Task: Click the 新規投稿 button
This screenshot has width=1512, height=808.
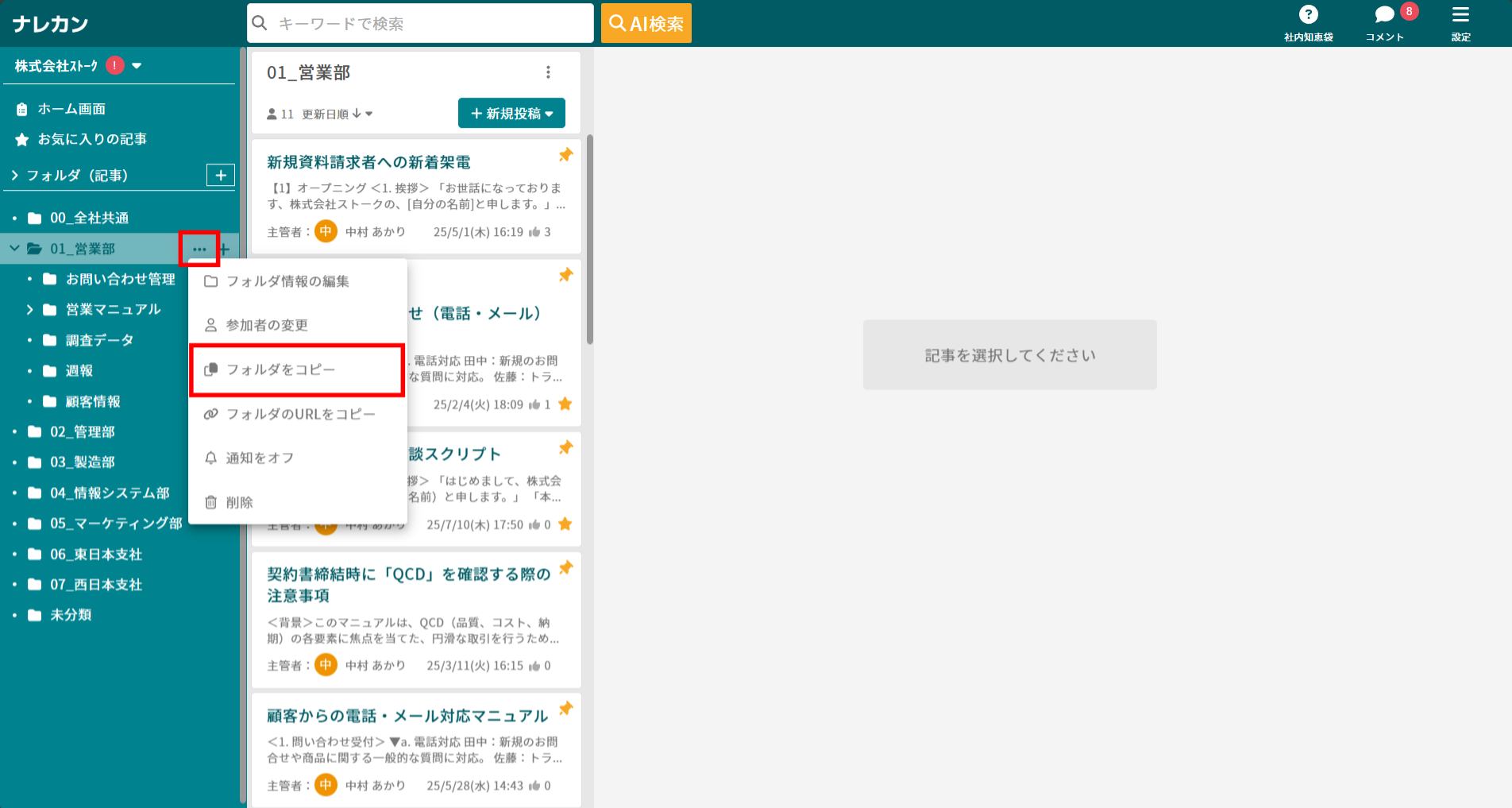Action: point(511,113)
